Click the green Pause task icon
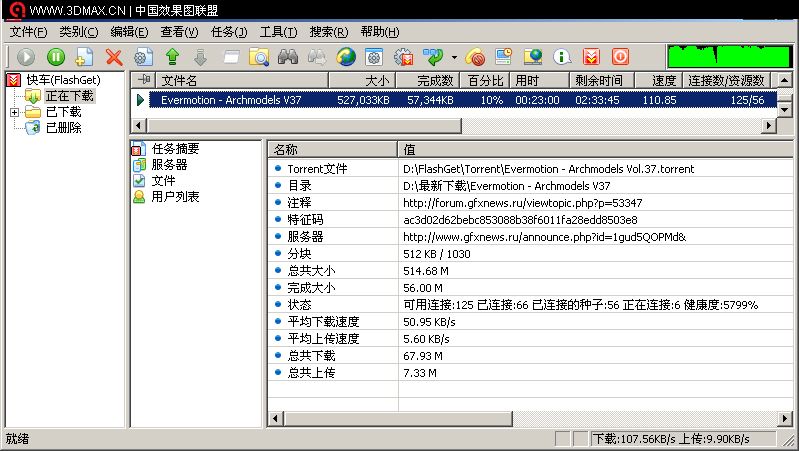799x451 pixels. tap(56, 57)
